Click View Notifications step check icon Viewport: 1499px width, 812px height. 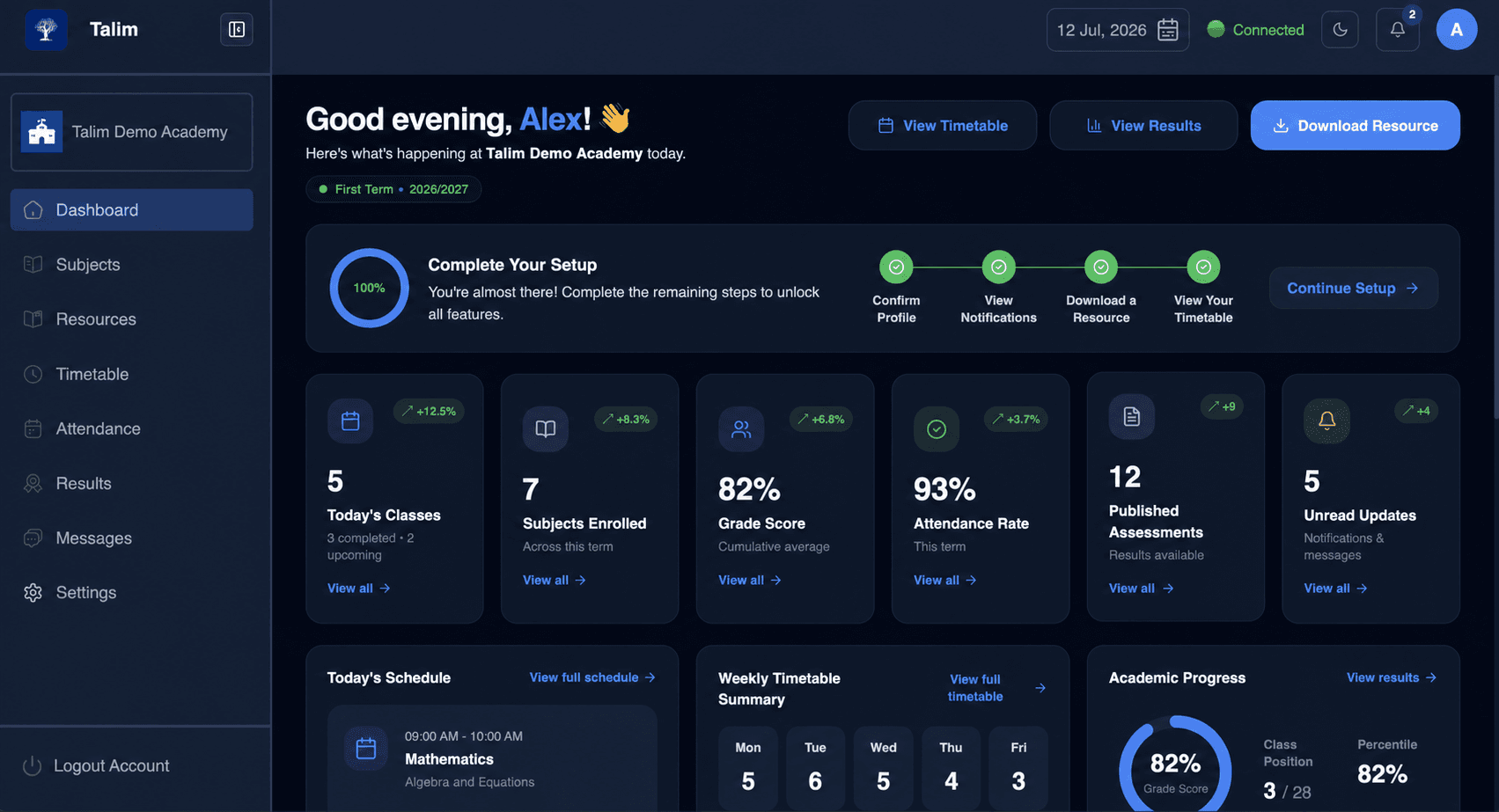click(999, 267)
